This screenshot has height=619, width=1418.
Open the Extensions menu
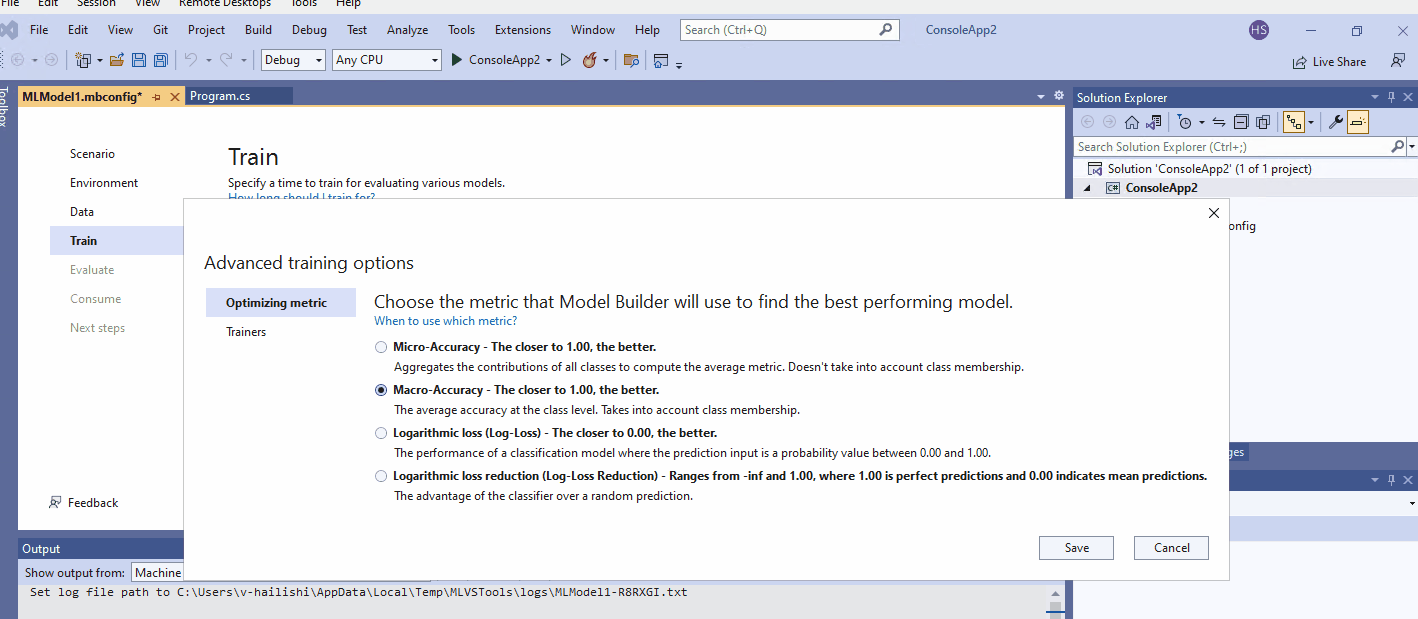click(x=522, y=30)
